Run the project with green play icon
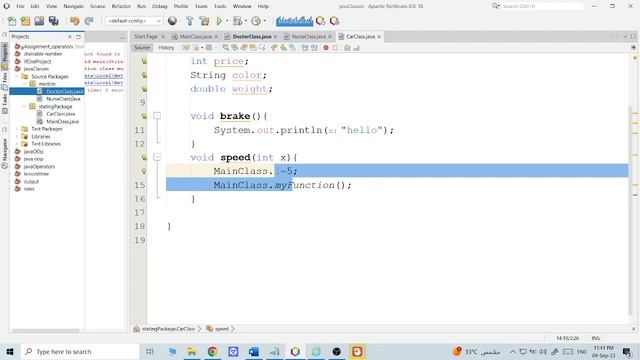The width and height of the screenshot is (640, 360). coord(219,21)
